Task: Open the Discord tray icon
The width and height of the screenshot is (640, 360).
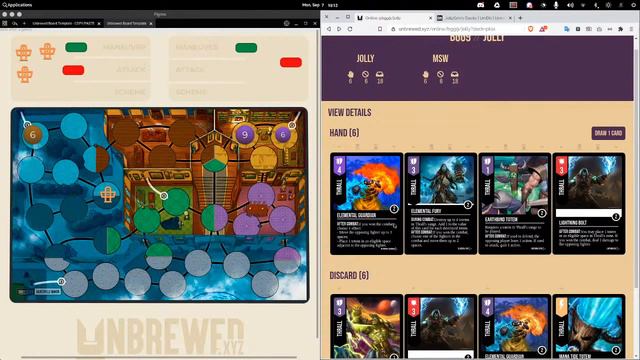Action: 481,5
